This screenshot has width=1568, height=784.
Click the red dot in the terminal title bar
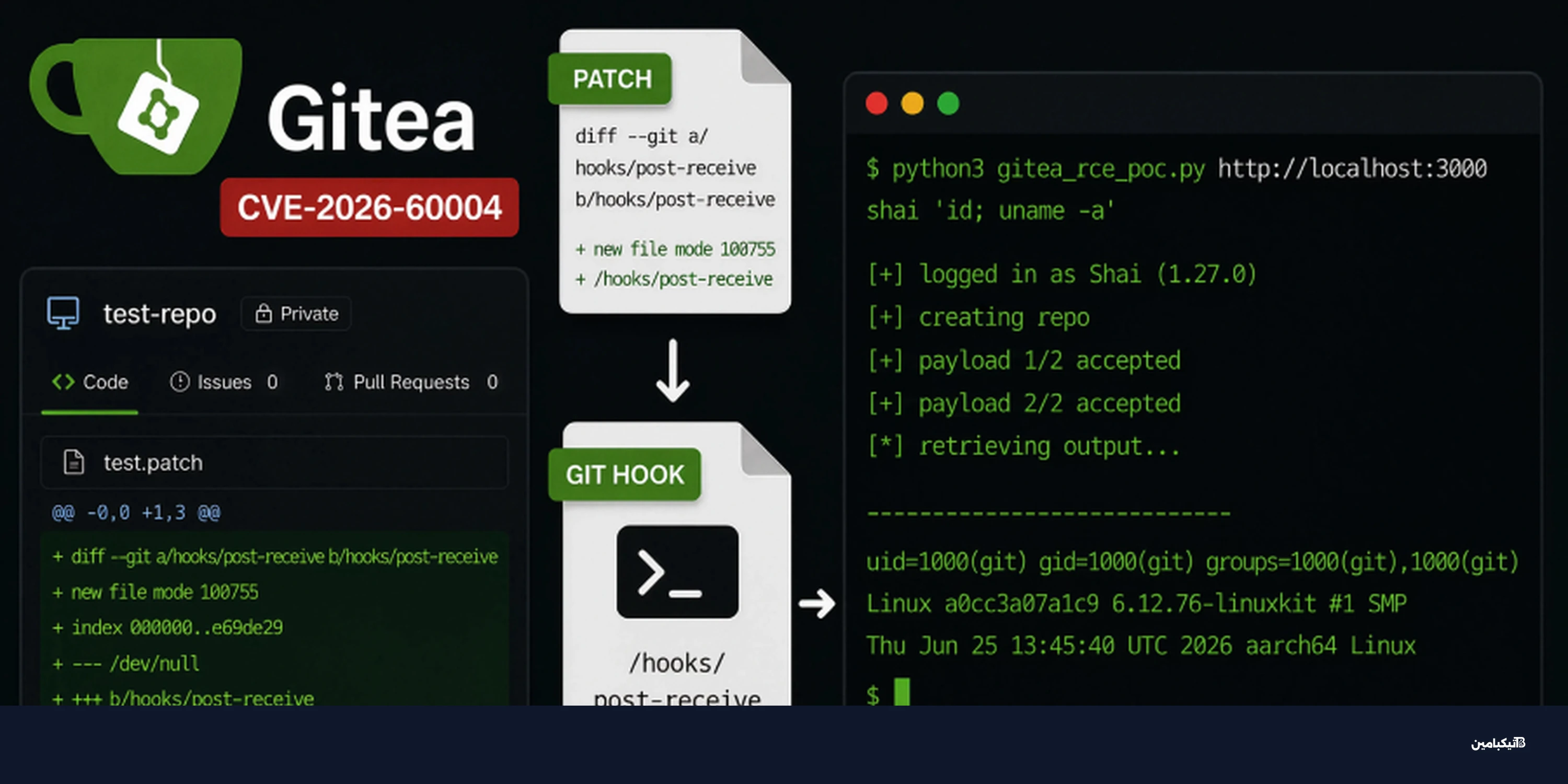click(x=877, y=103)
